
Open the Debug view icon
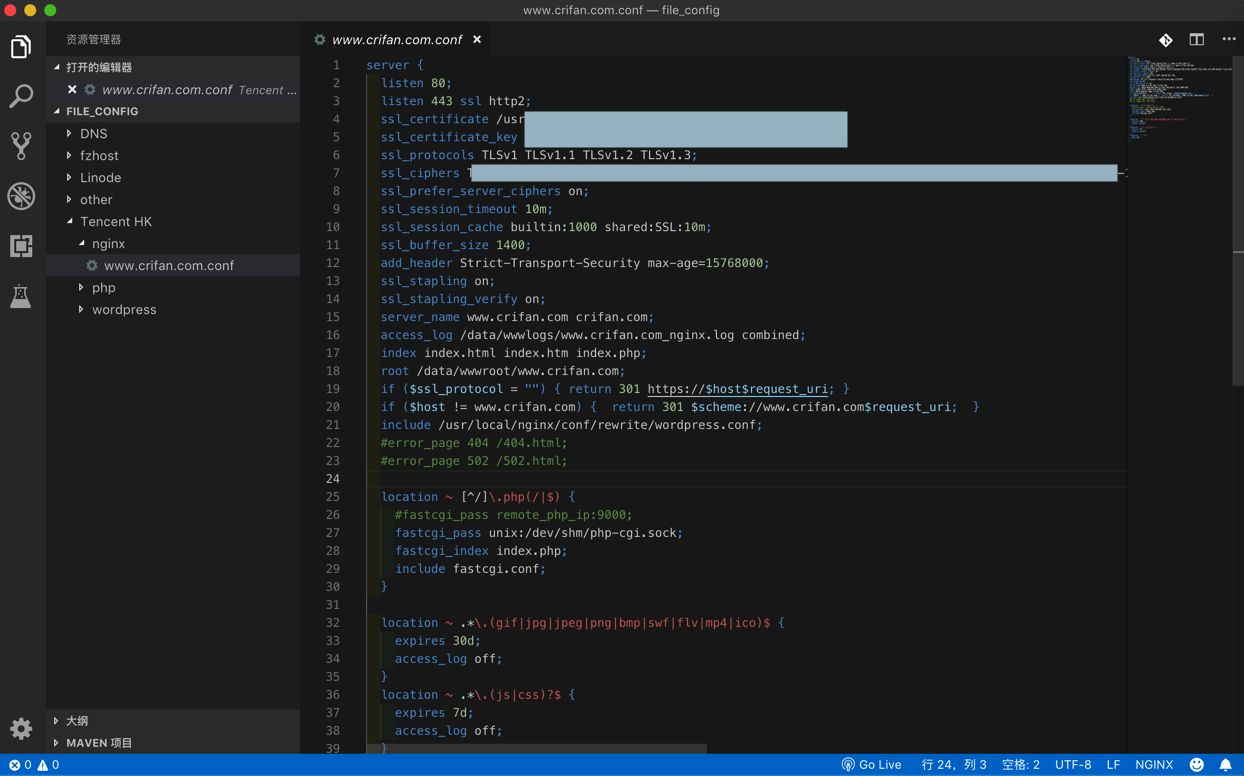21,196
